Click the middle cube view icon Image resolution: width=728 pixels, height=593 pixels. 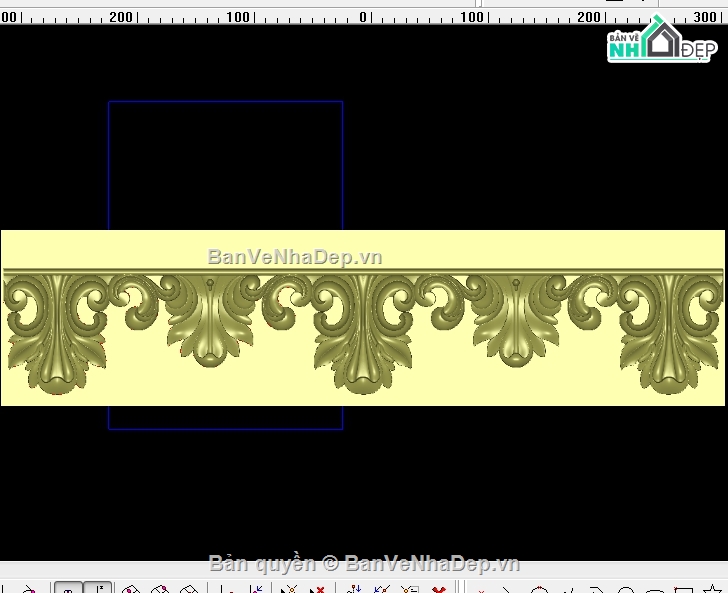click(x=158, y=589)
